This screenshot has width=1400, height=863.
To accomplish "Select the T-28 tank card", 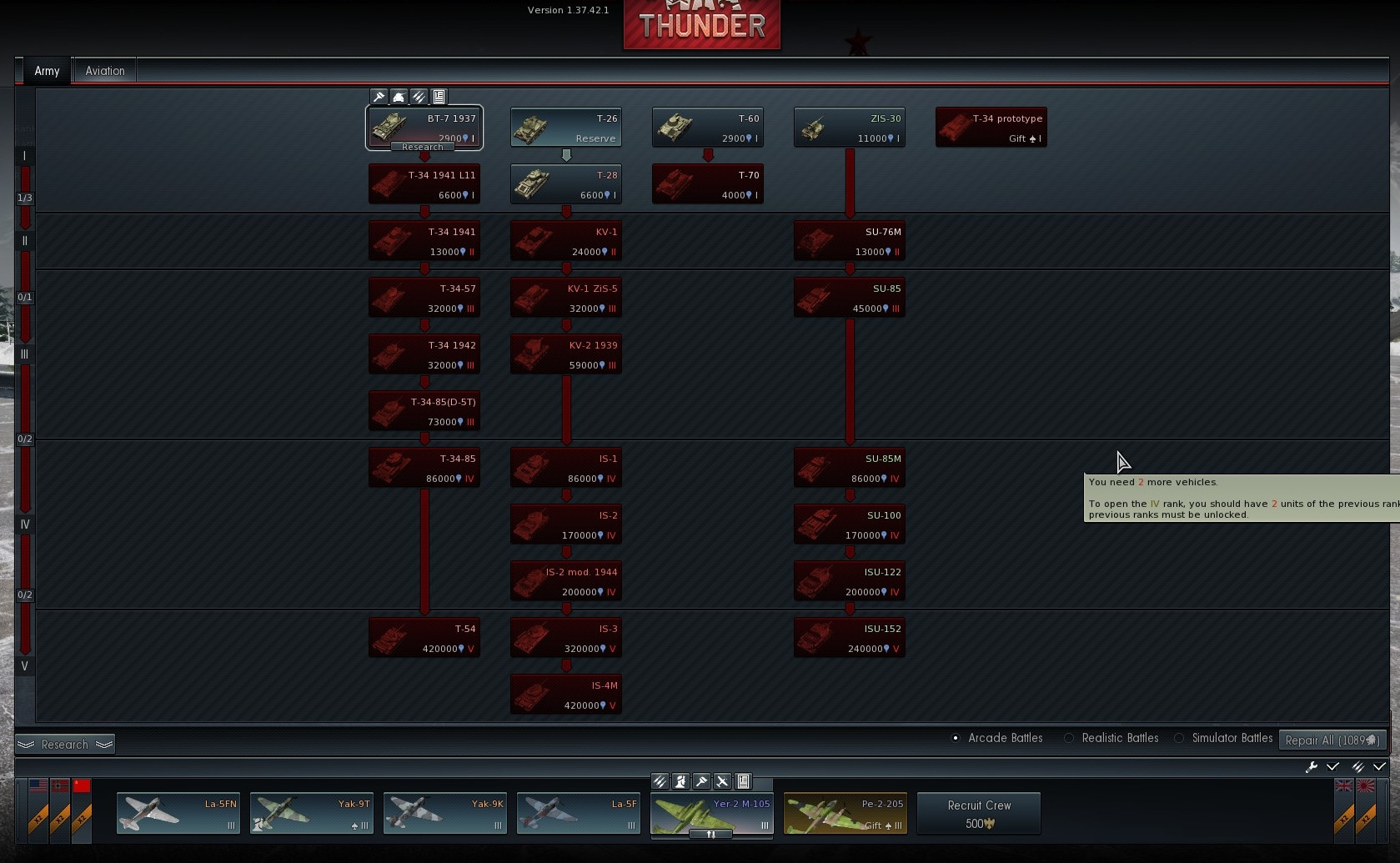I will tap(566, 184).
